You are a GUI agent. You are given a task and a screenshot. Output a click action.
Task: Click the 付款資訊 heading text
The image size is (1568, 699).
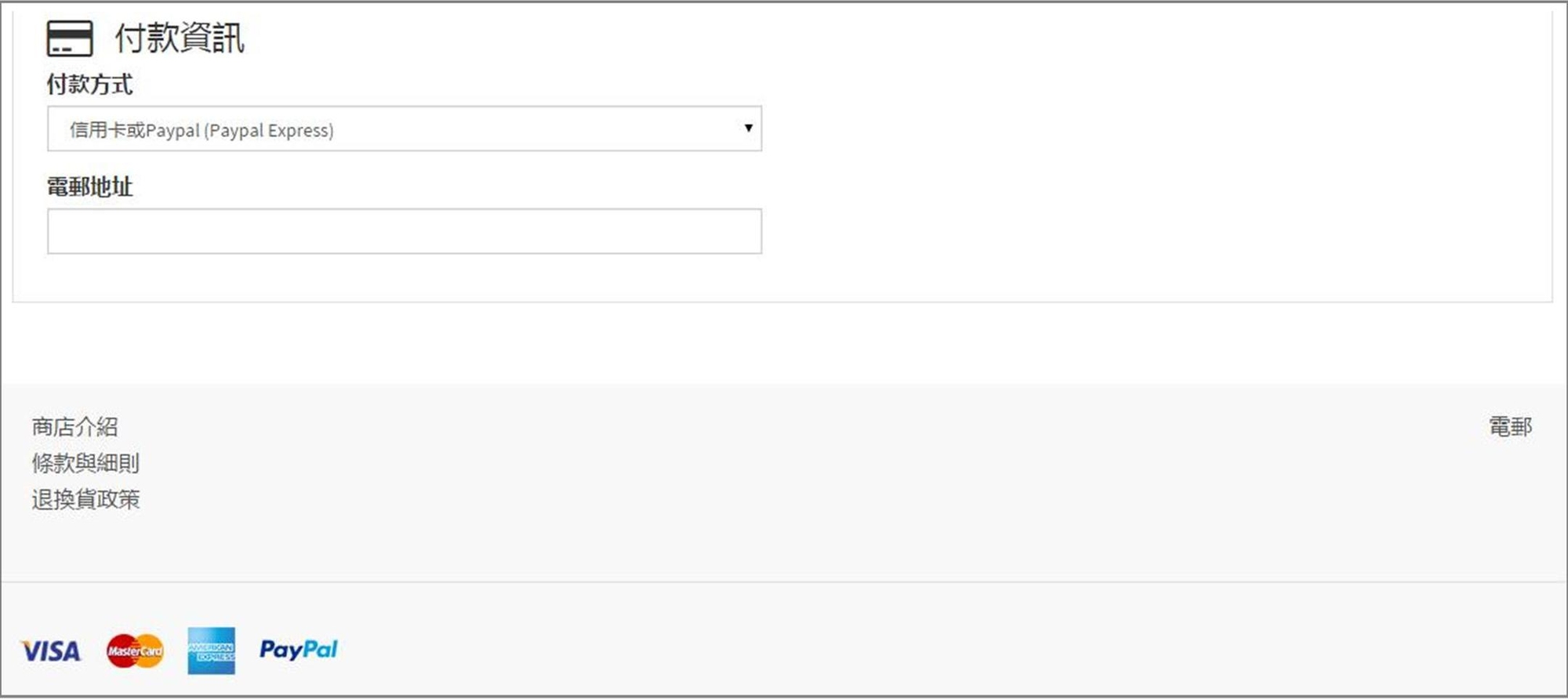180,38
